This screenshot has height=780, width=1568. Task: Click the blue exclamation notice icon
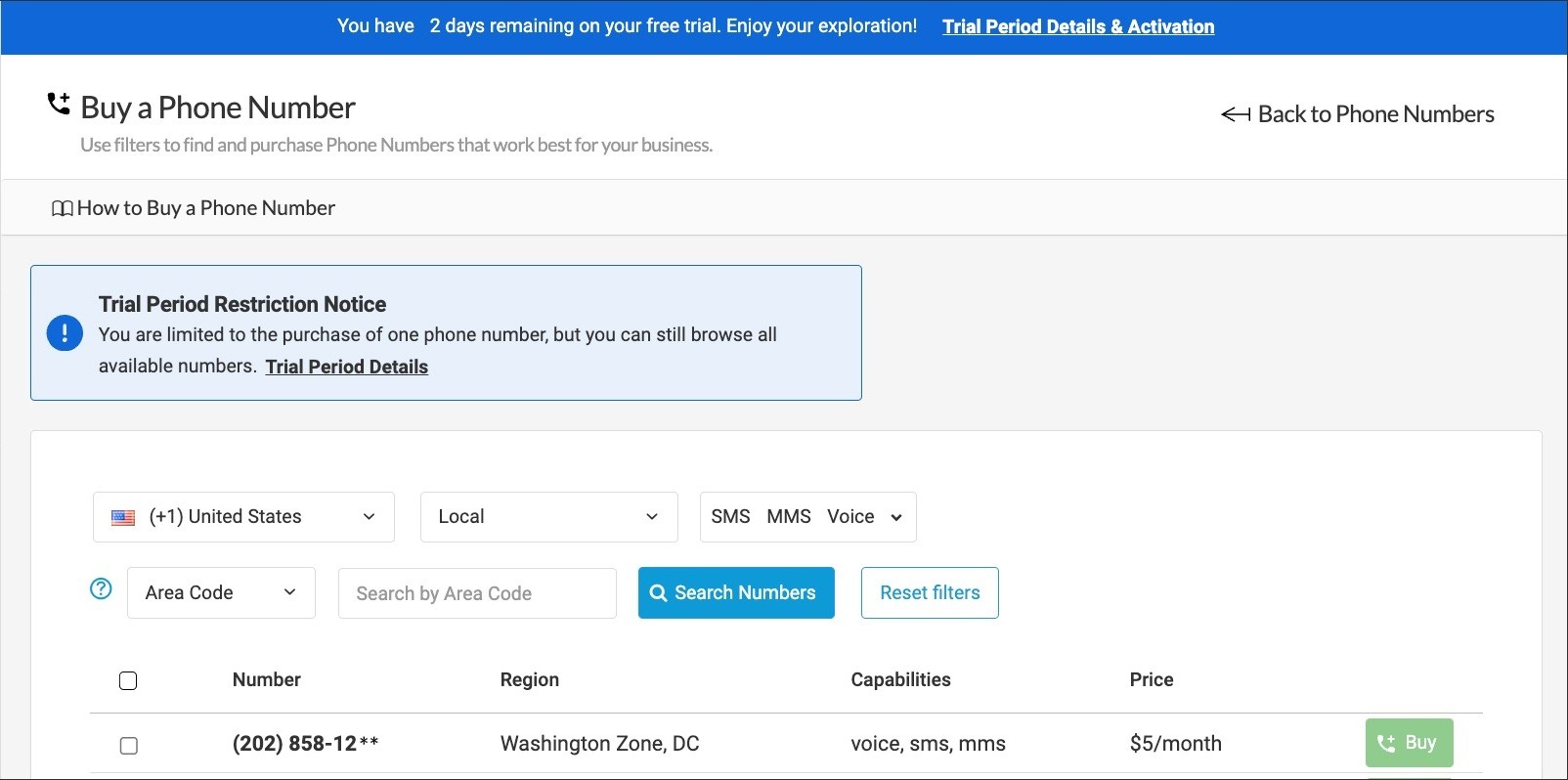(65, 333)
